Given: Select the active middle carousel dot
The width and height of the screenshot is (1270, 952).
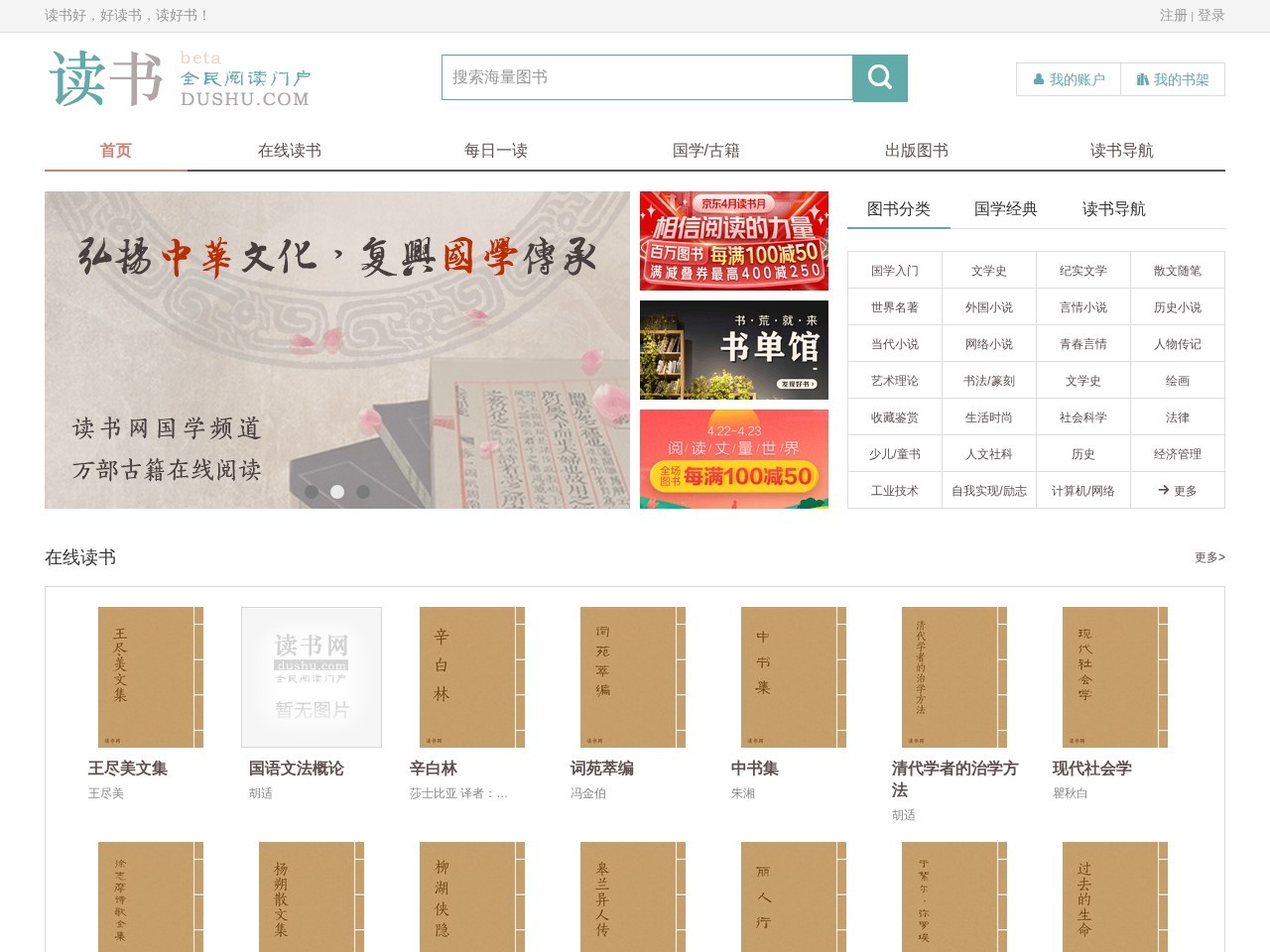Looking at the screenshot, I should (x=337, y=492).
